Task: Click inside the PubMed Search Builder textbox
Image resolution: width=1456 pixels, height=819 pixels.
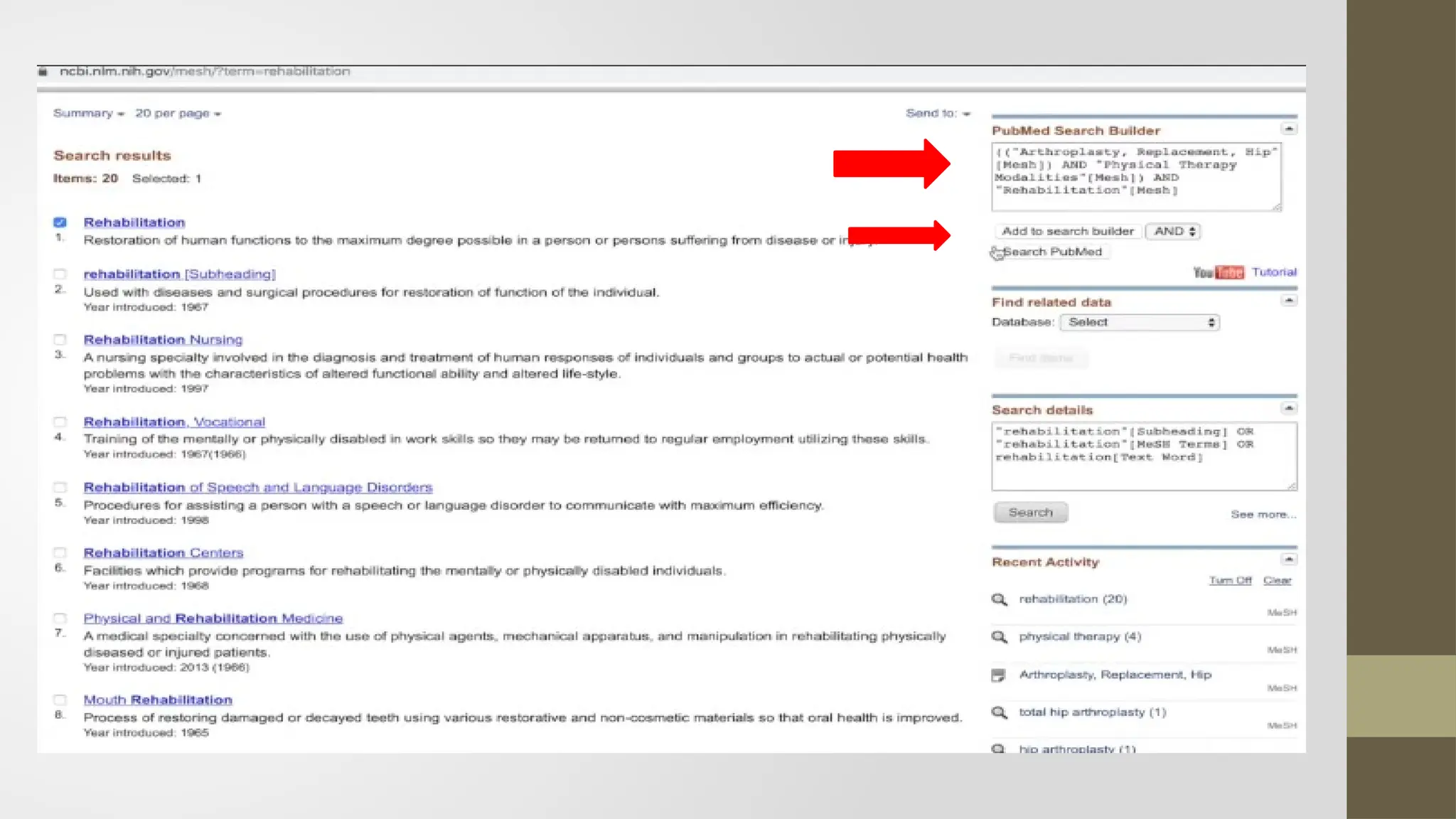Action: point(1135,176)
